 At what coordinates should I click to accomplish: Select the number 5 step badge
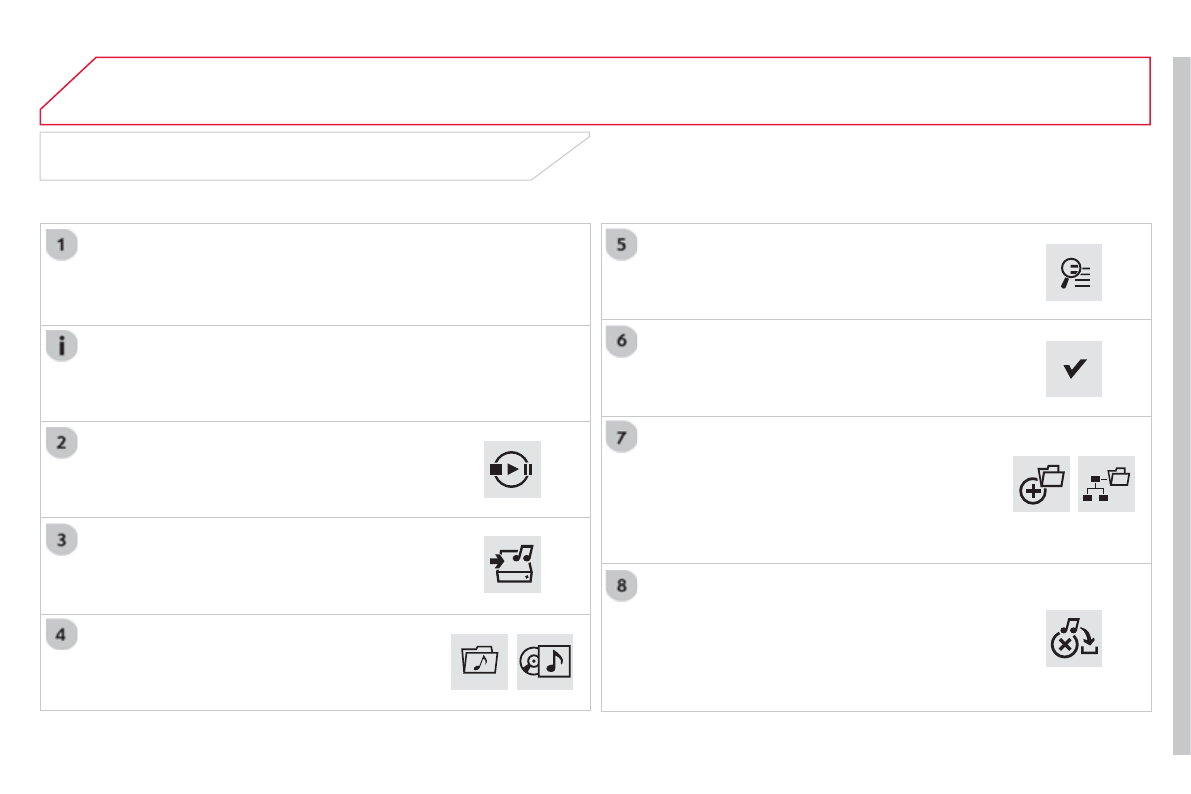[x=622, y=245]
